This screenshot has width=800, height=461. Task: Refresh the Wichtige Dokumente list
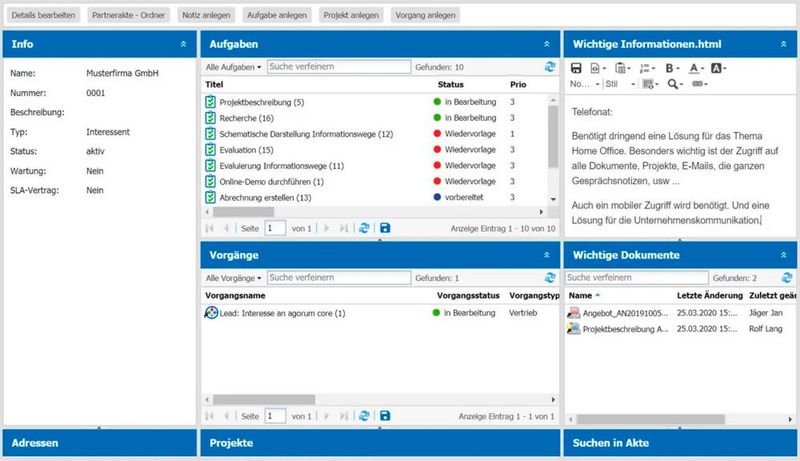787,277
